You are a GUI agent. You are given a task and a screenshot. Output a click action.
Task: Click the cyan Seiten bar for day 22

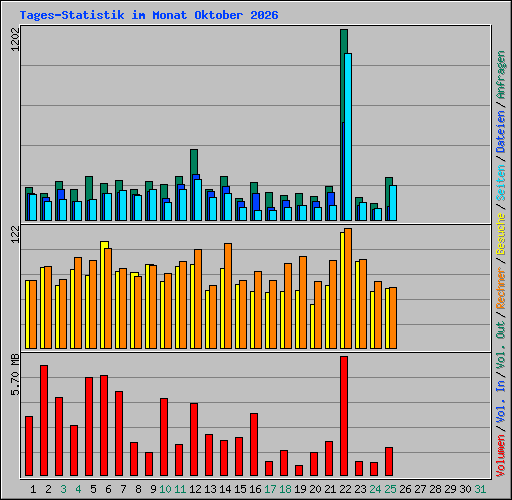tap(348, 137)
